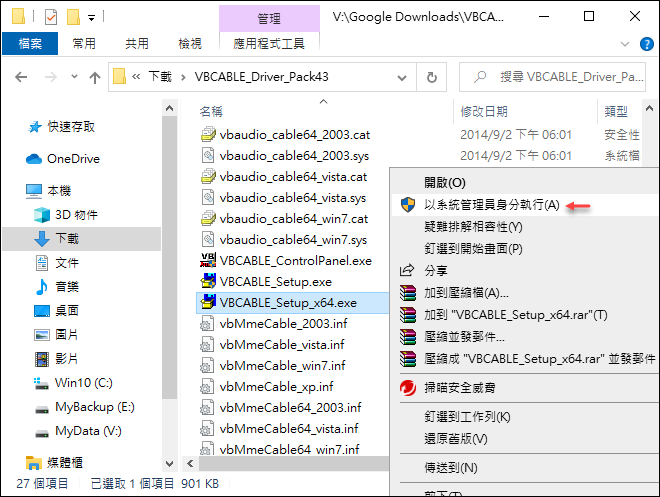The width and height of the screenshot is (660, 497).
Task: Select 以系統管理員身分執行(A) menu entry
Action: point(525,205)
